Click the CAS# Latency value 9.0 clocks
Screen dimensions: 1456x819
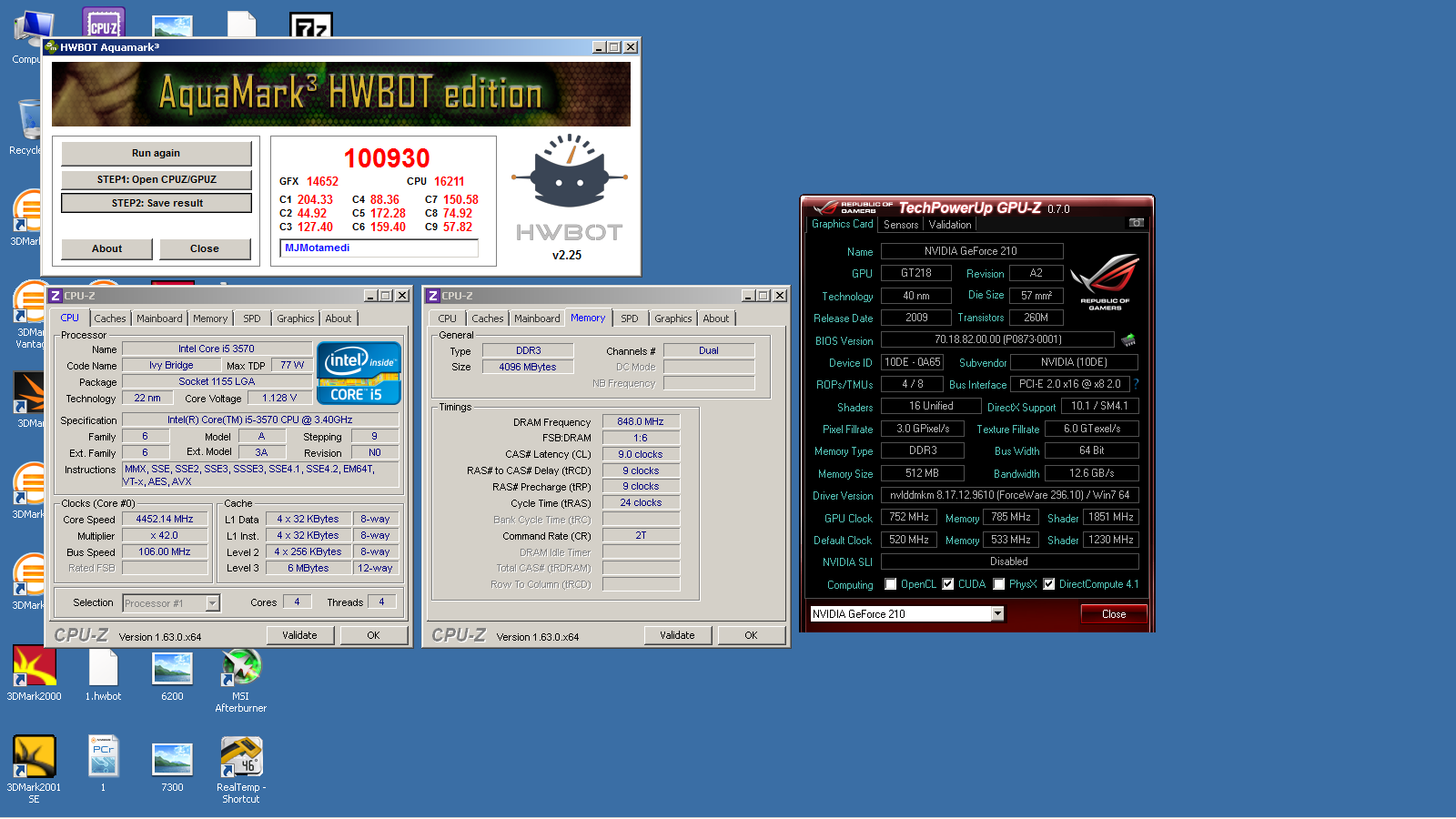pyautogui.click(x=641, y=454)
